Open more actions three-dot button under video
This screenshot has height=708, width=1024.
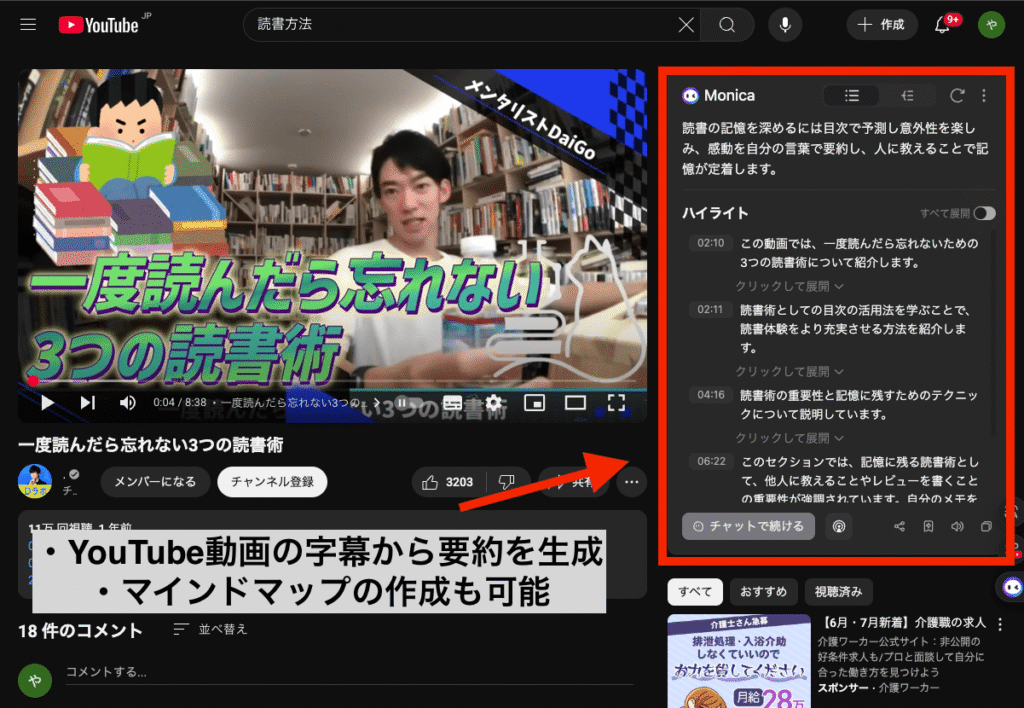pyautogui.click(x=631, y=482)
